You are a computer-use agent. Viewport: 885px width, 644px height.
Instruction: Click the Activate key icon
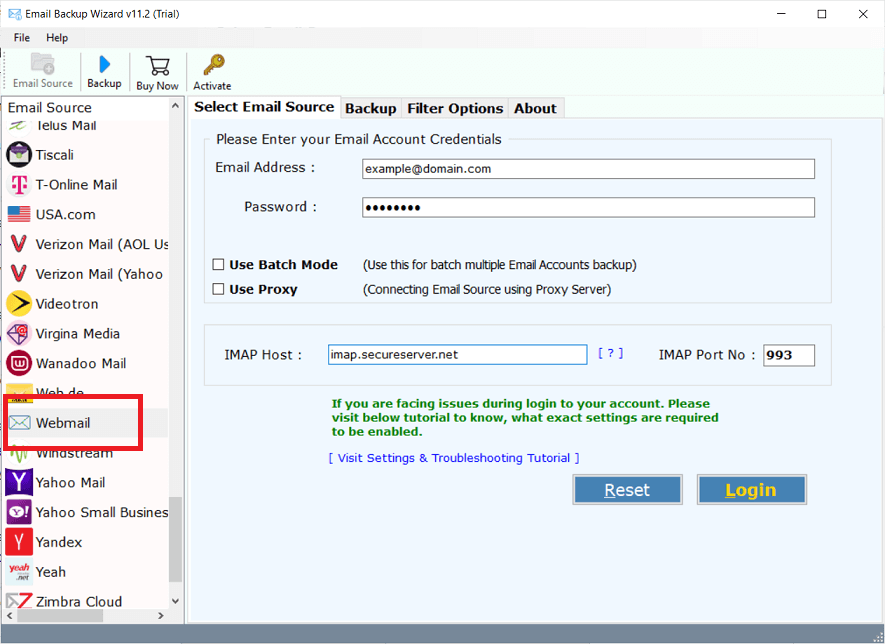(x=212, y=66)
